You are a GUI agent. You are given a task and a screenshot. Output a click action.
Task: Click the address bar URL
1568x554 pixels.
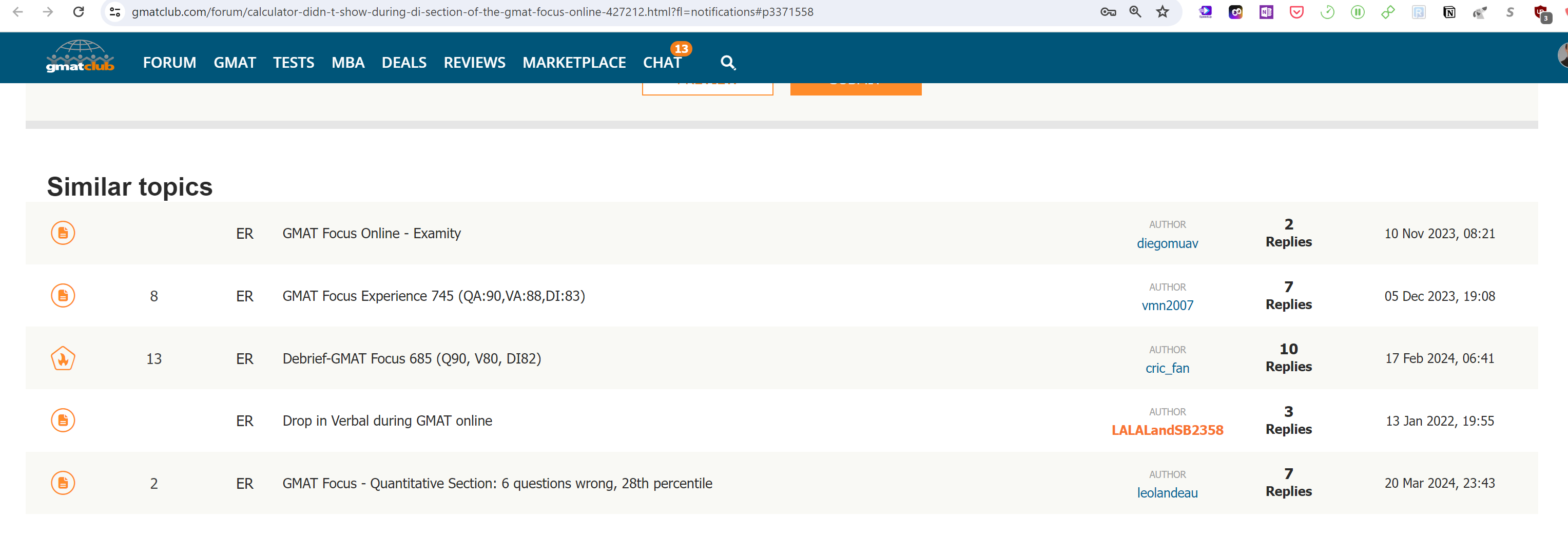472,12
